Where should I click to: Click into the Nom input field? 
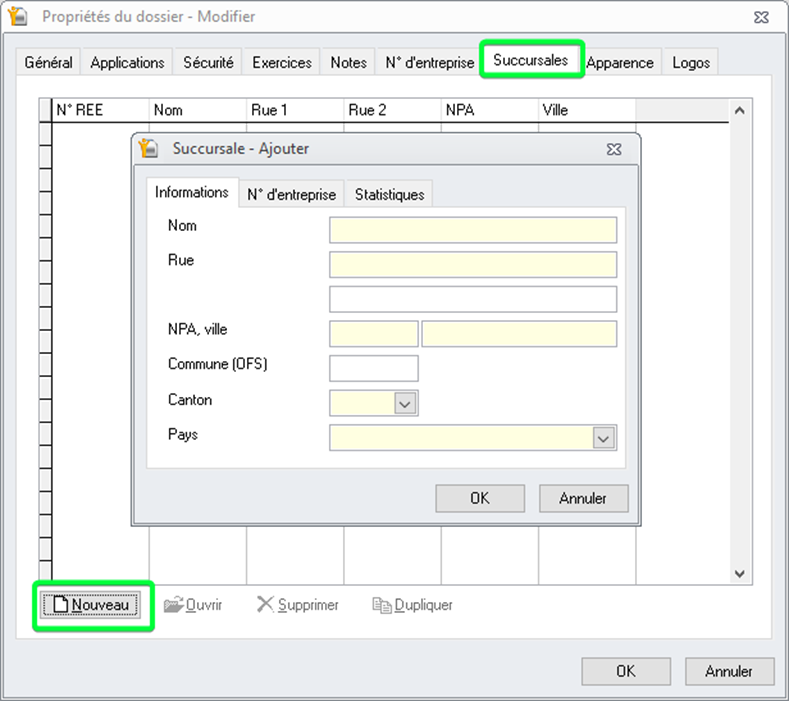472,230
